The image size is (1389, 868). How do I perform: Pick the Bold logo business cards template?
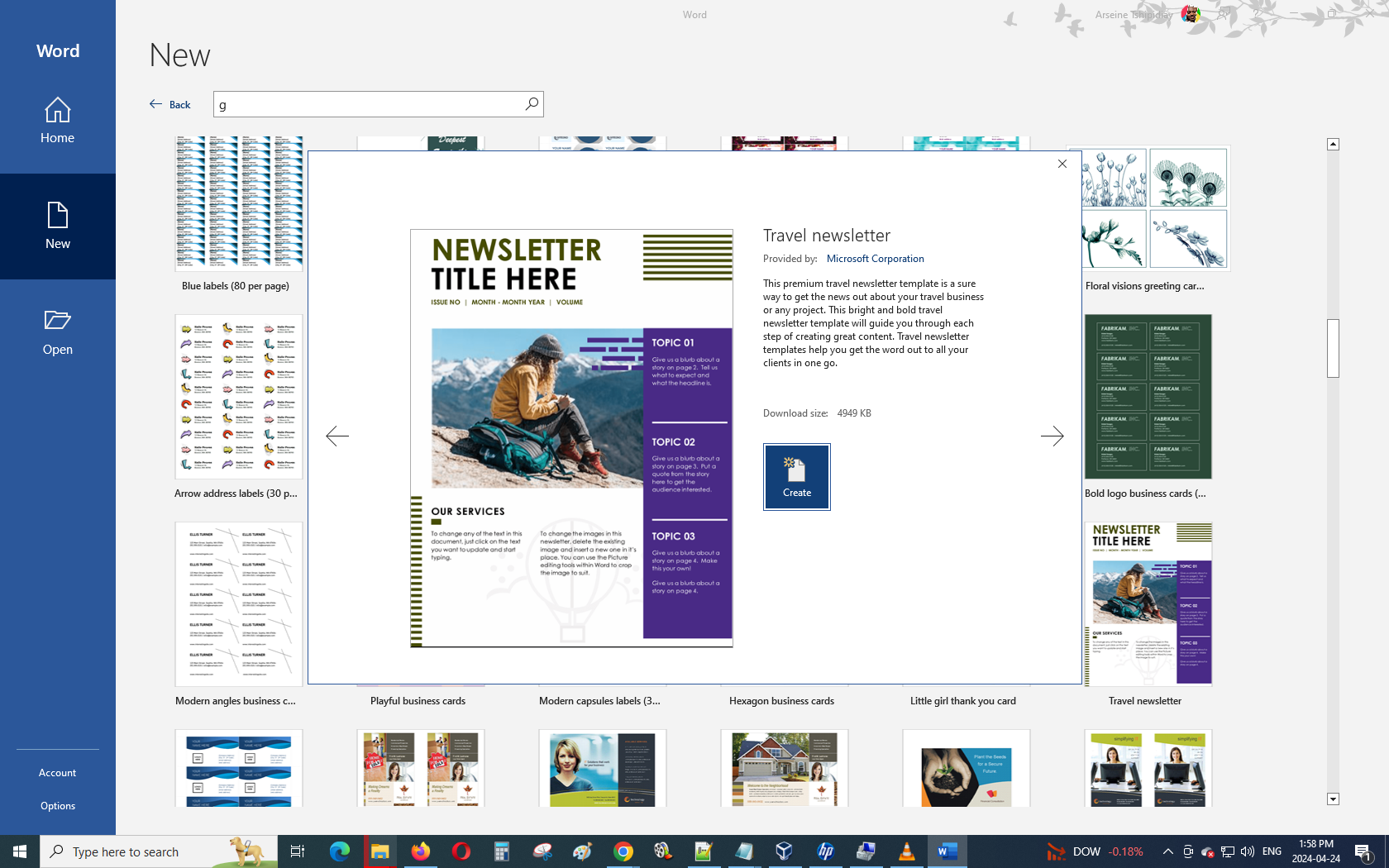click(x=1148, y=397)
